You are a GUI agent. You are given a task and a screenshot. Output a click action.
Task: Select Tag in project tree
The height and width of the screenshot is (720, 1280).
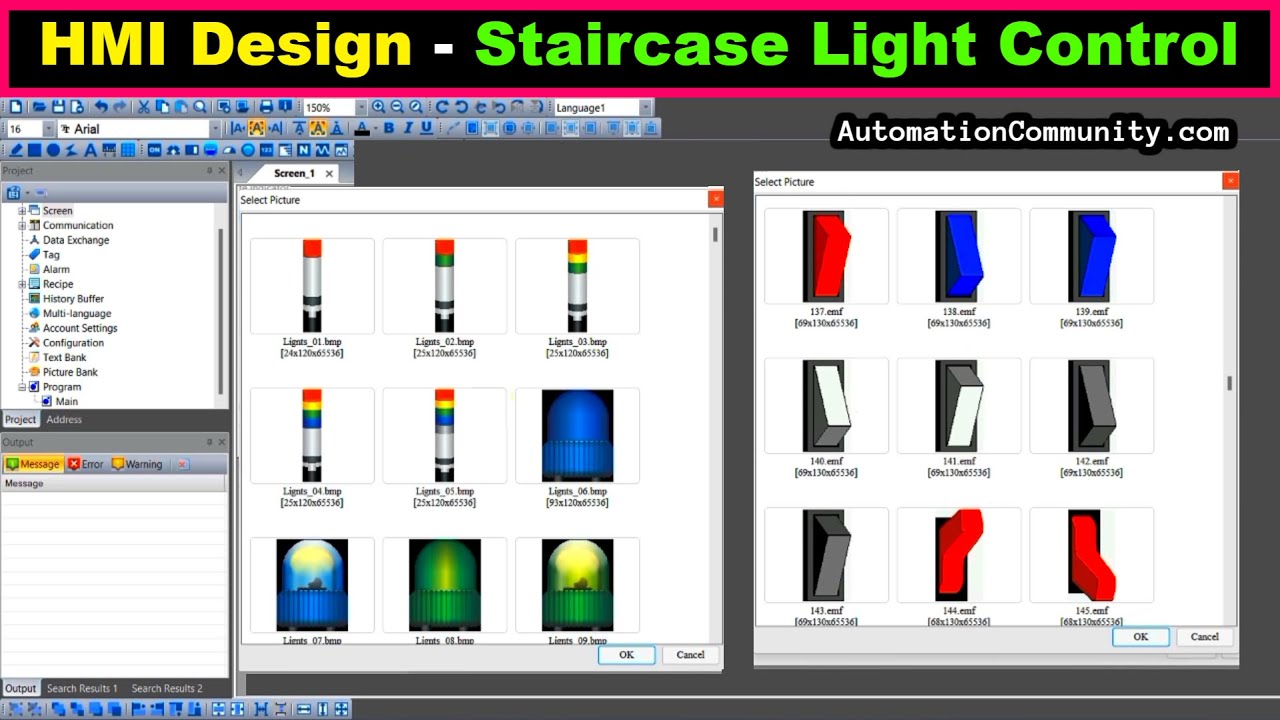[x=51, y=255]
